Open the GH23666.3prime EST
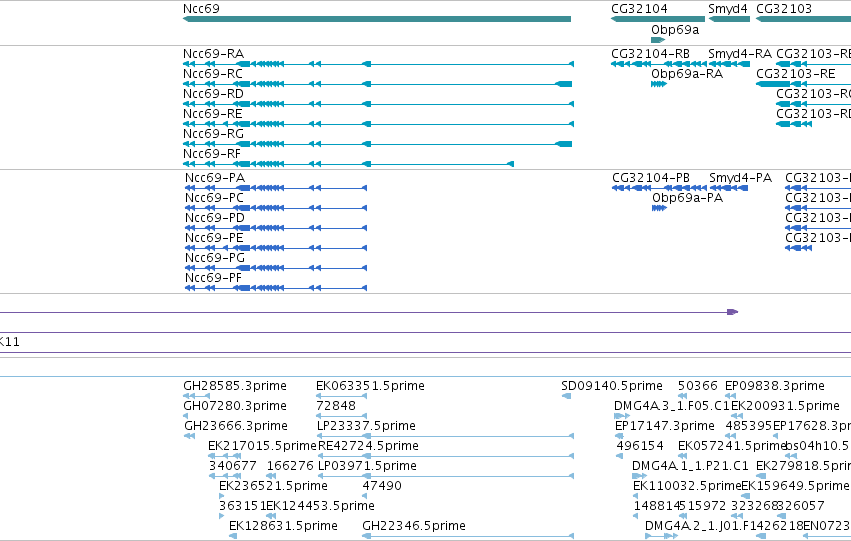 189,436
